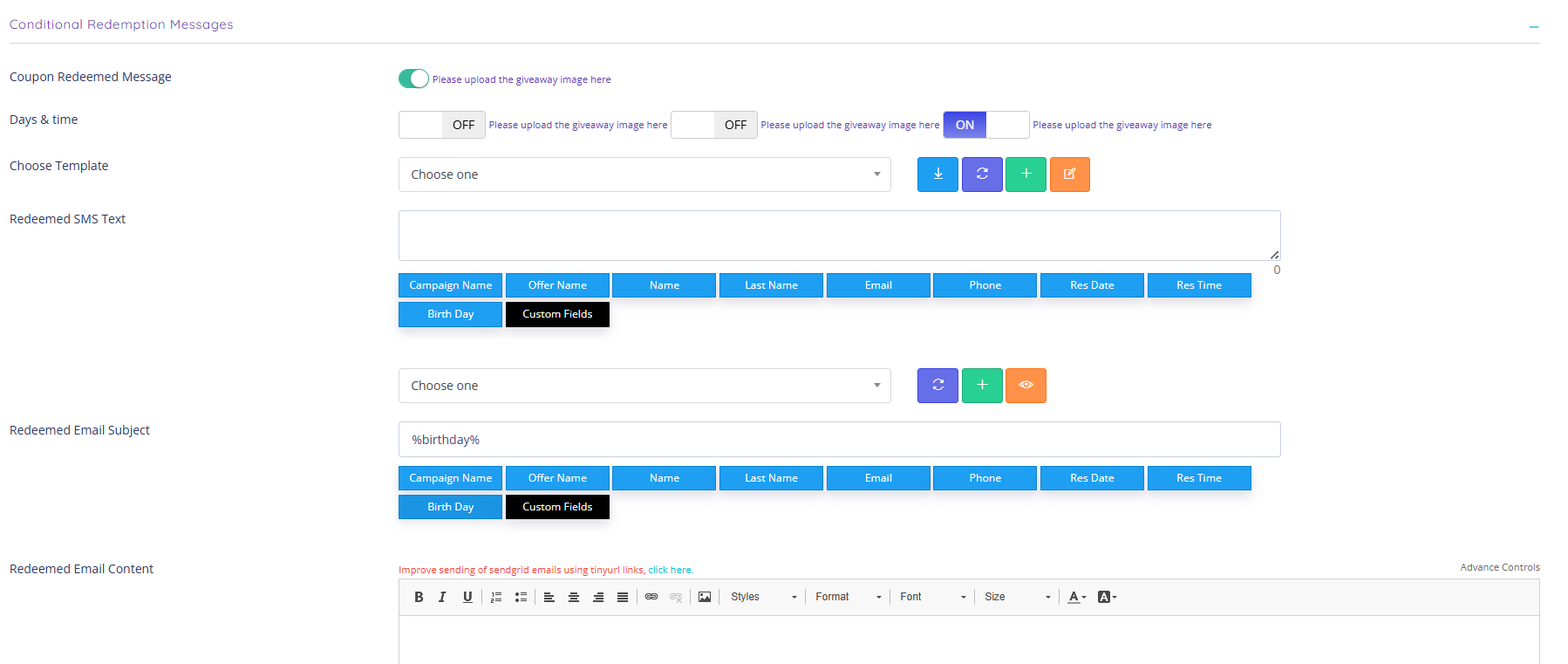Open the Format dropdown in the editor
The image size is (1568, 664).
click(x=848, y=597)
